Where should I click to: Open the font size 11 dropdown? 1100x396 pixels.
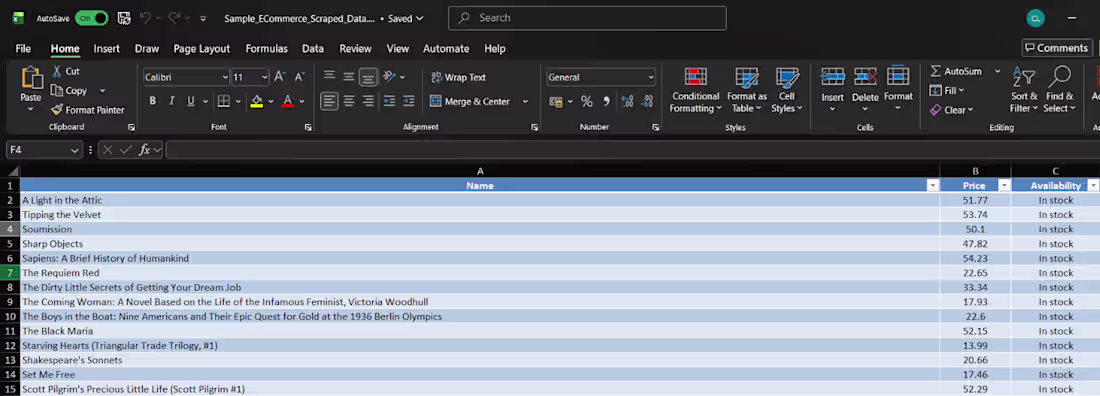click(264, 77)
